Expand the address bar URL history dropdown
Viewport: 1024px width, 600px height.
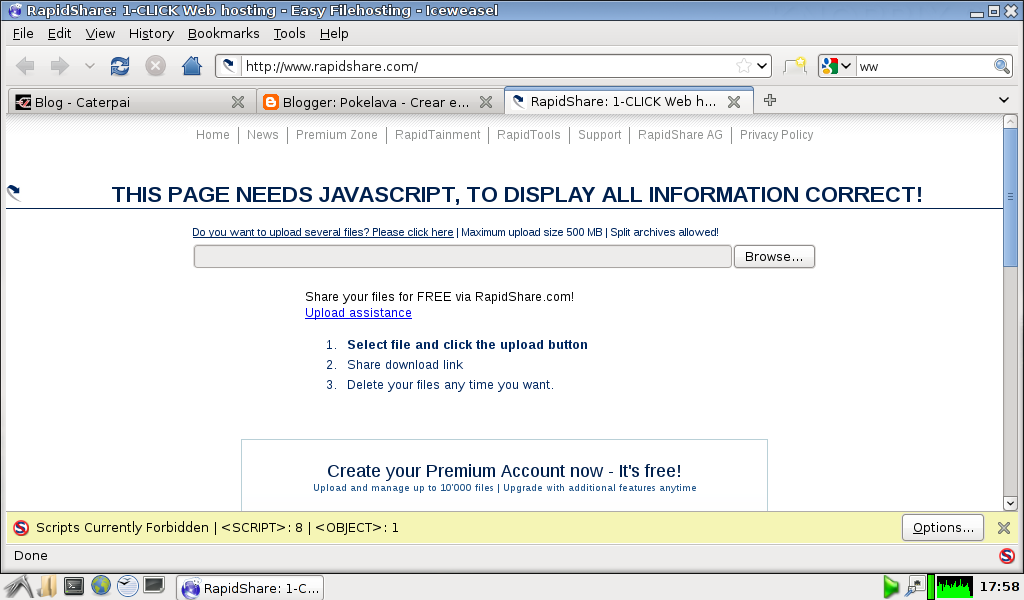click(761, 66)
